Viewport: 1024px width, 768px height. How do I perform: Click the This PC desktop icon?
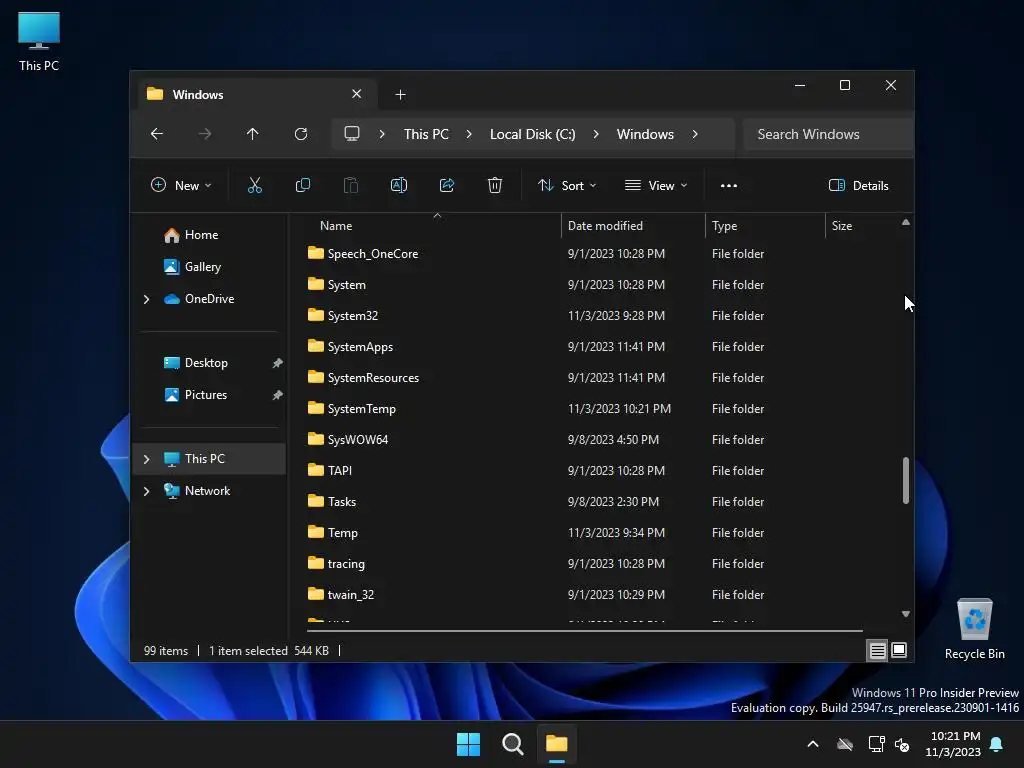click(x=39, y=42)
